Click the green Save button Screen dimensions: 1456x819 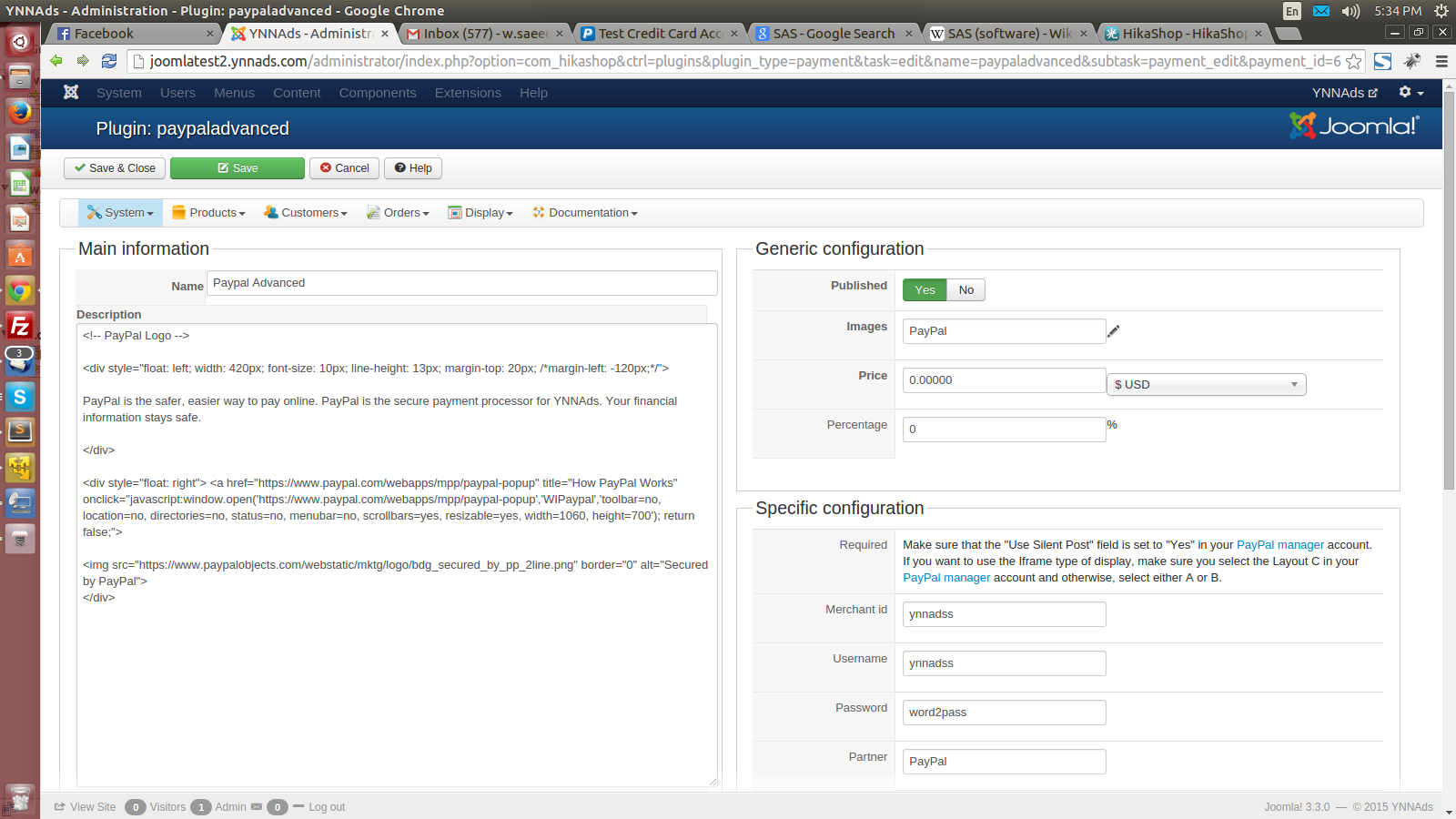pos(238,168)
